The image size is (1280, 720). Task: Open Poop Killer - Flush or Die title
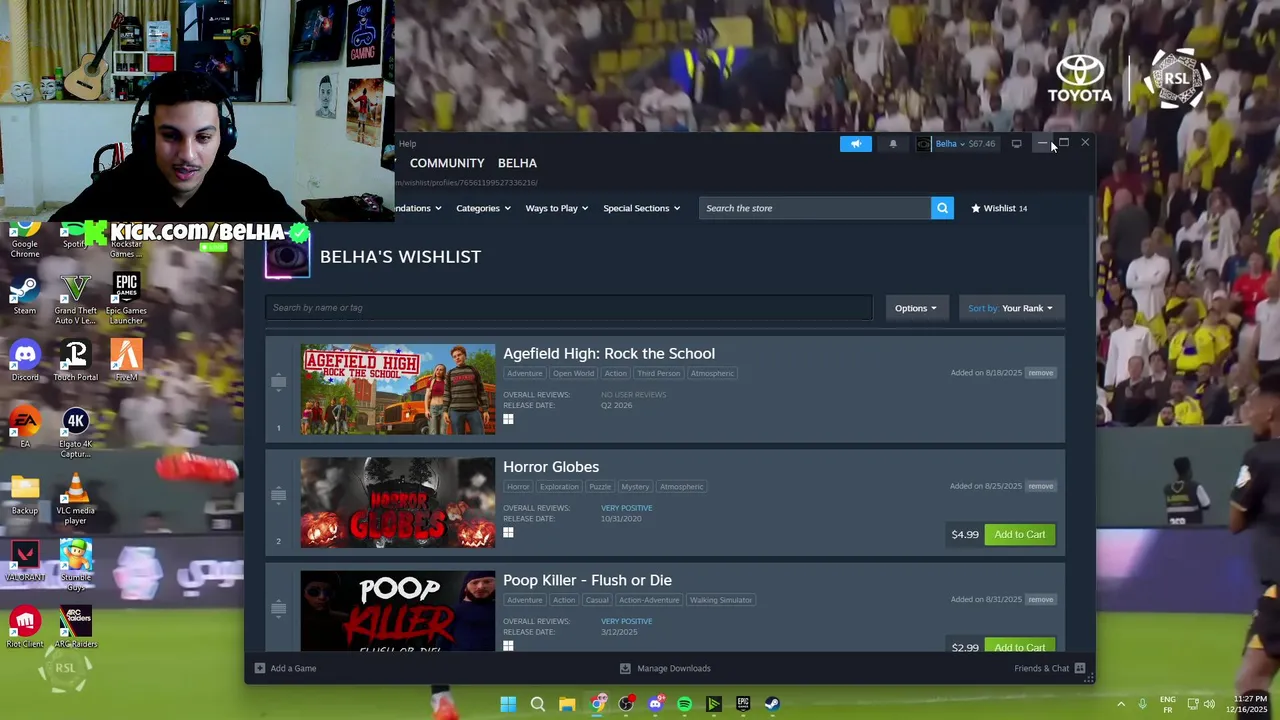[587, 580]
